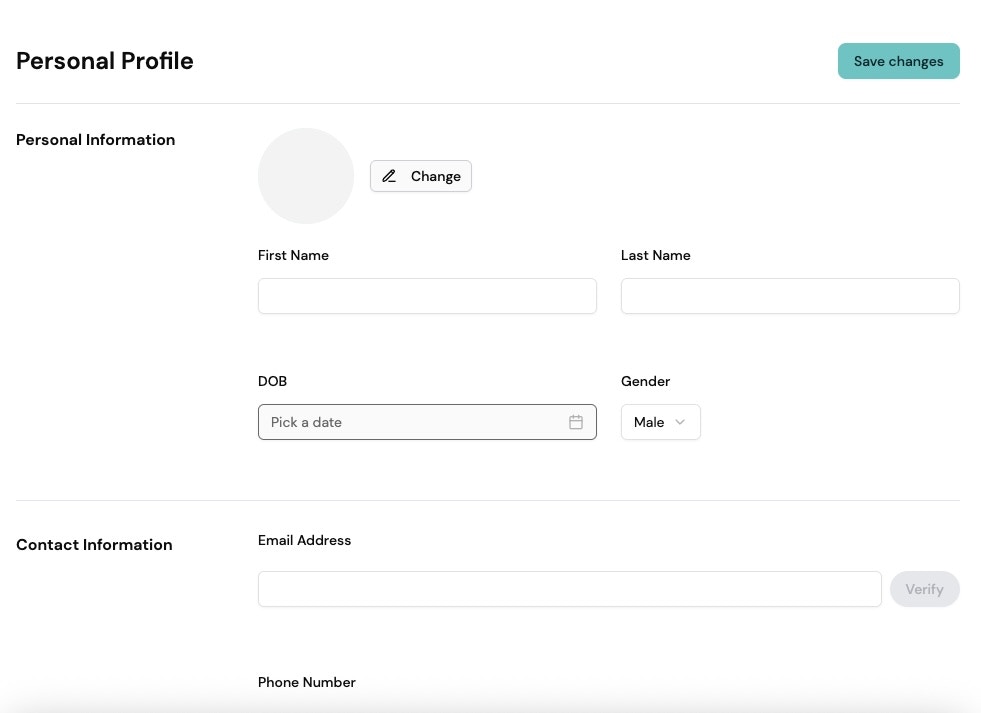This screenshot has width=981, height=713.
Task: Click the Phone Number label
Action: pyautogui.click(x=306, y=682)
